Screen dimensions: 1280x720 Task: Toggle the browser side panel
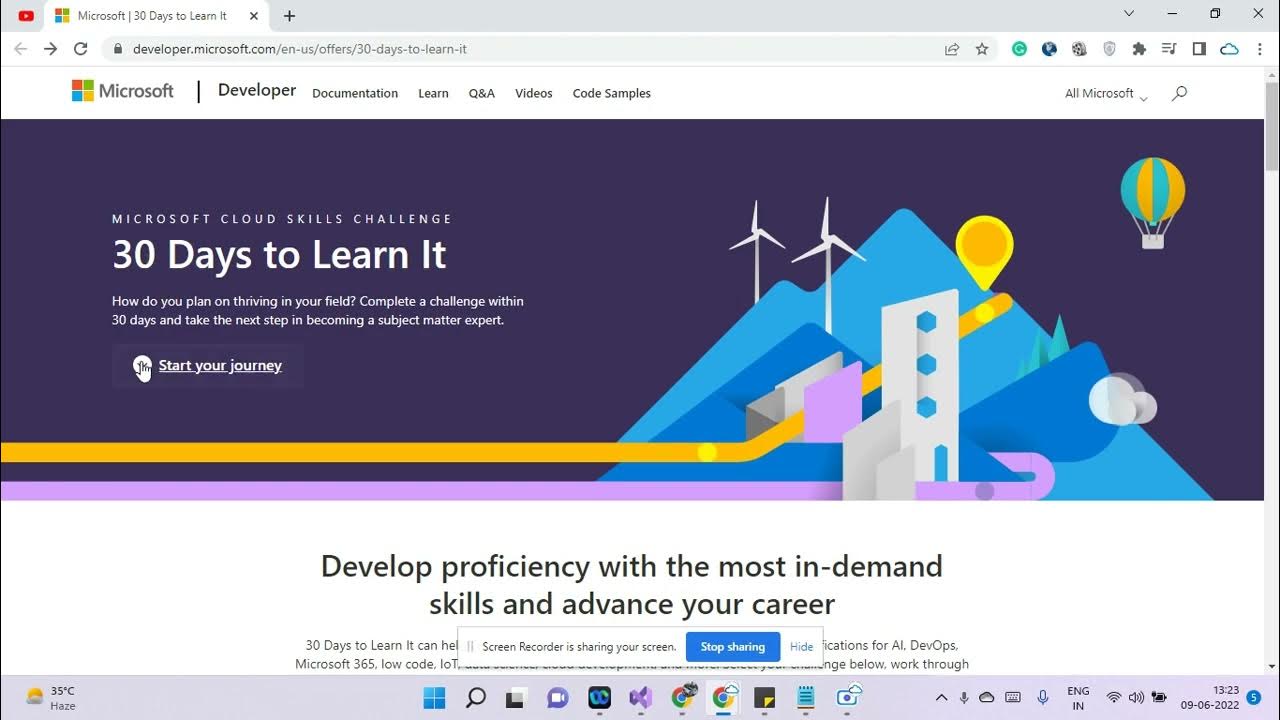click(x=1199, y=49)
